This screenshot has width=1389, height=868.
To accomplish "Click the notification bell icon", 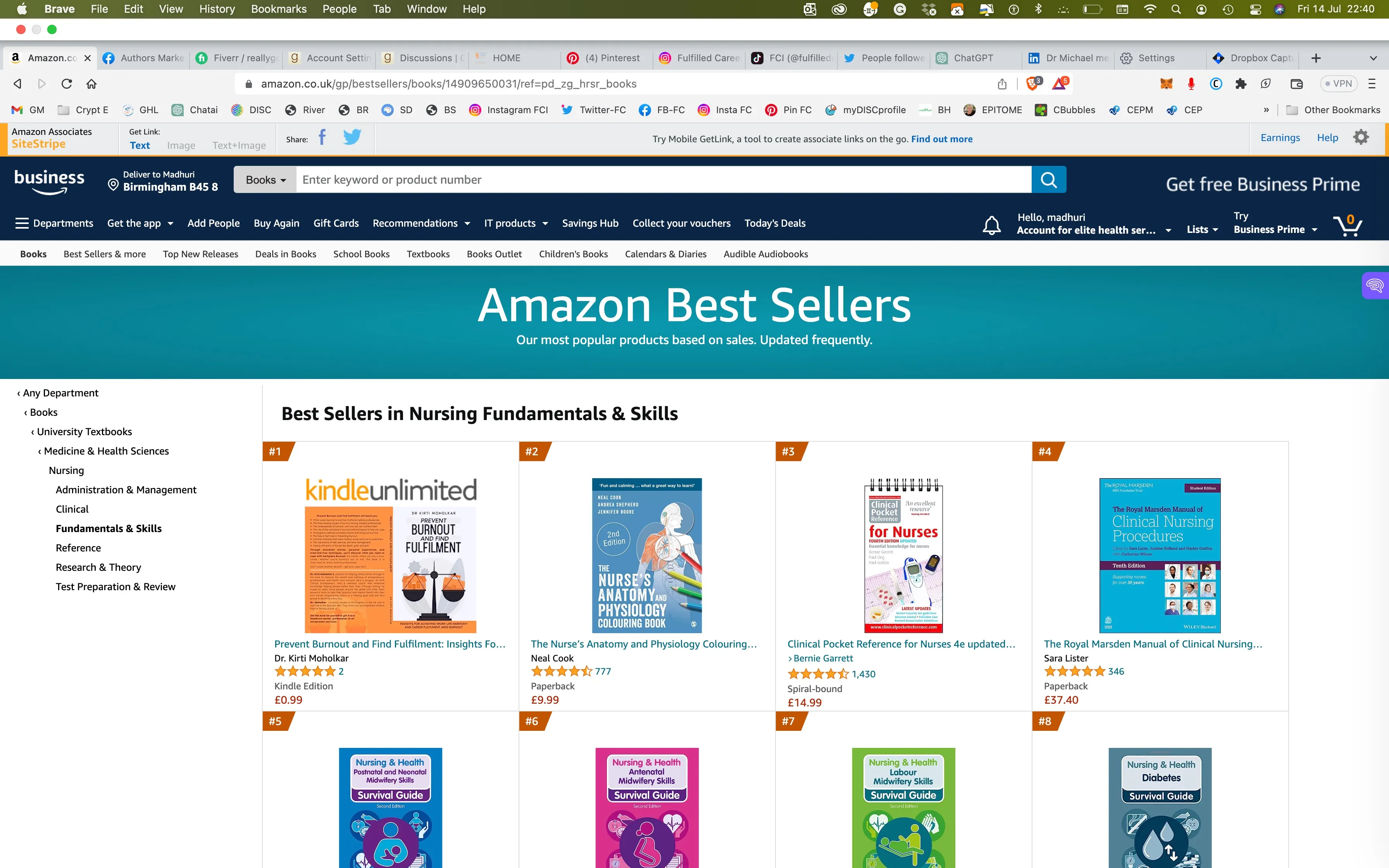I will click(x=991, y=225).
